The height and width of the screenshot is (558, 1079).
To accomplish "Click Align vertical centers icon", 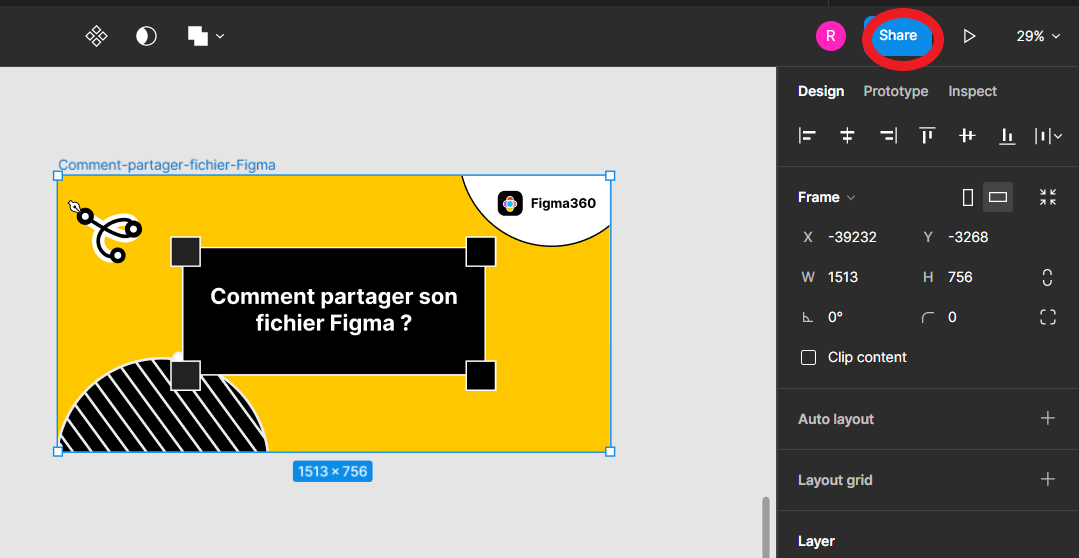I will click(968, 136).
